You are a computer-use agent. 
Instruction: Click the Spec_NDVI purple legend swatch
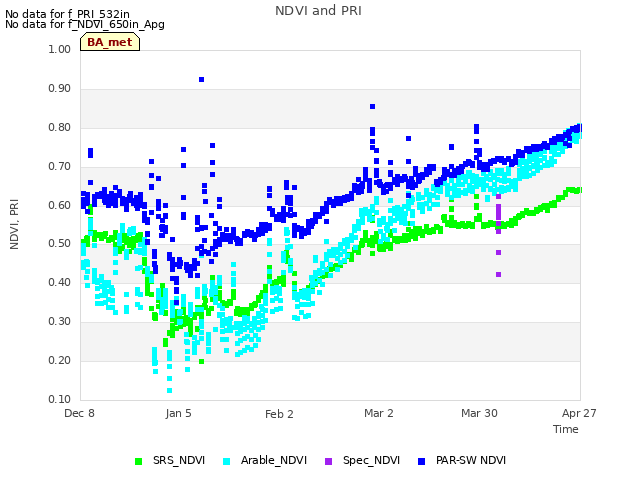[328, 461]
